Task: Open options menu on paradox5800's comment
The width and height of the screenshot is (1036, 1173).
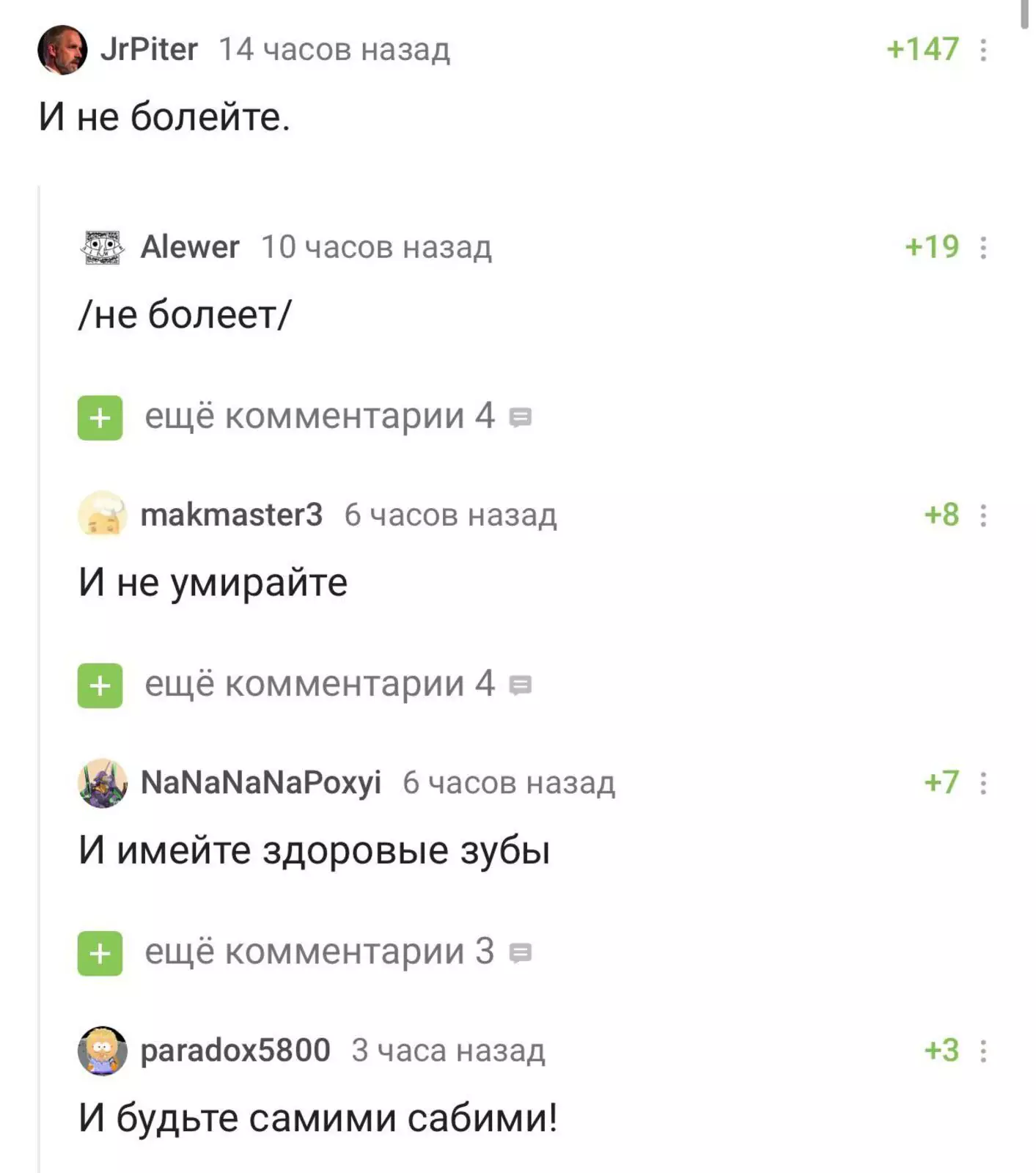Action: click(x=983, y=1051)
